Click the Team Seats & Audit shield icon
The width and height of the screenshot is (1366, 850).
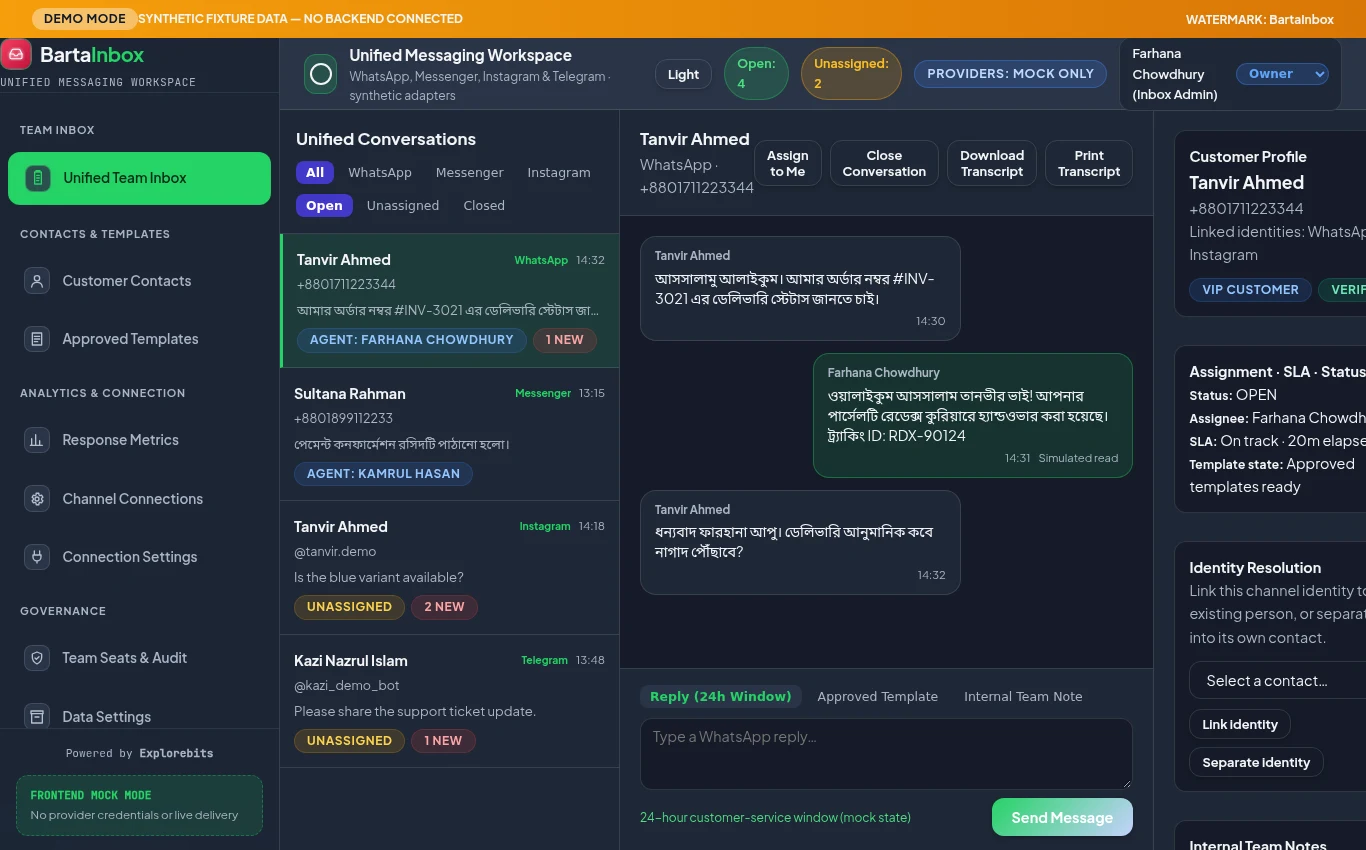[x=37, y=658]
